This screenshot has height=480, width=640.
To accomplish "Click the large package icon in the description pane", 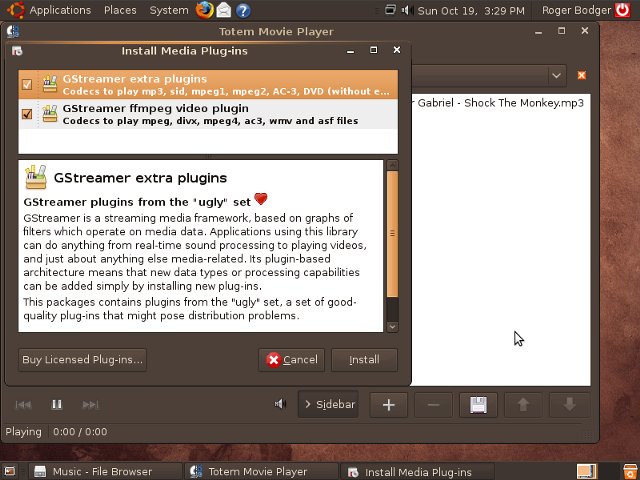I will click(x=36, y=177).
